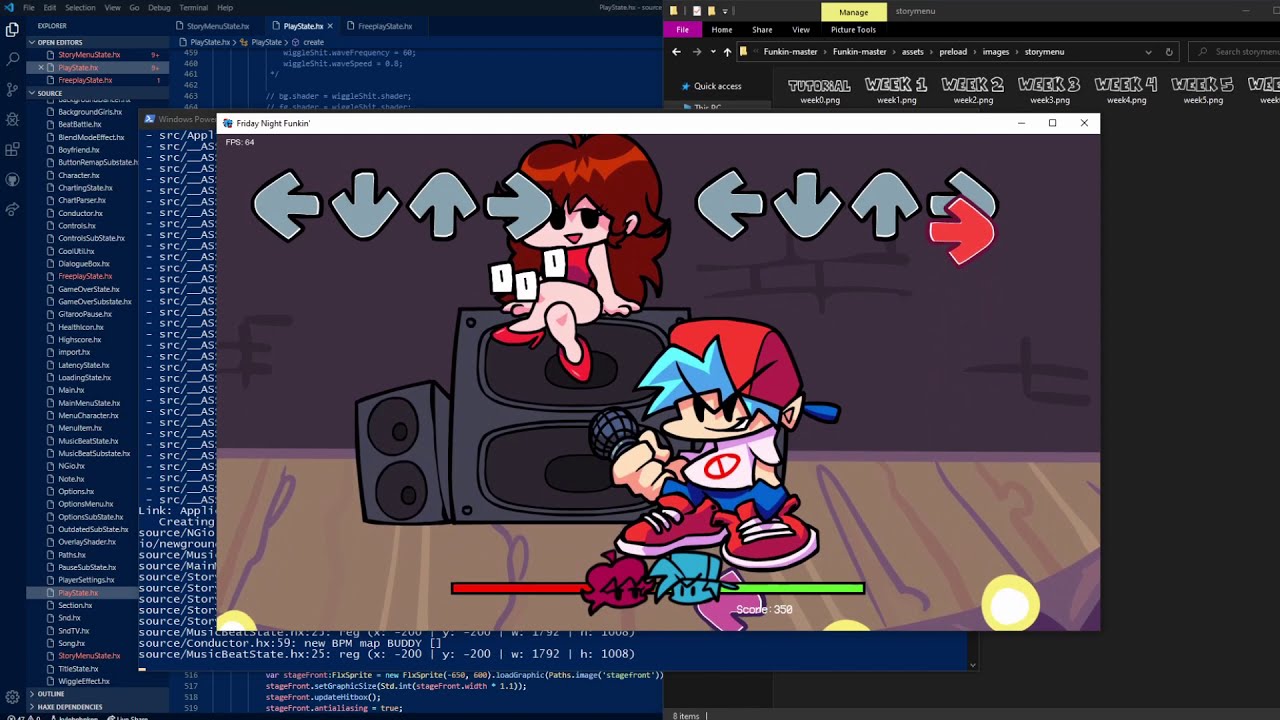Go forward in File Explorer navigation

(x=697, y=52)
